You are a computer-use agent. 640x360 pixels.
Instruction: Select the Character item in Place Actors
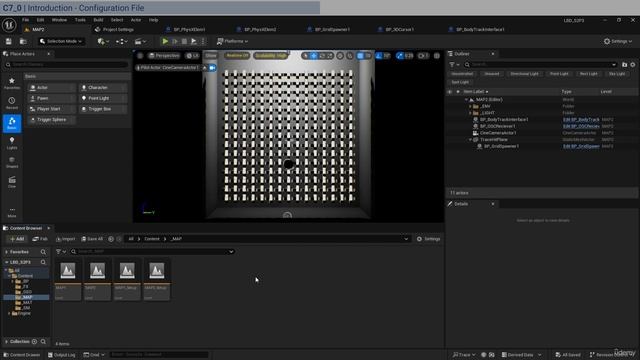[x=102, y=88]
